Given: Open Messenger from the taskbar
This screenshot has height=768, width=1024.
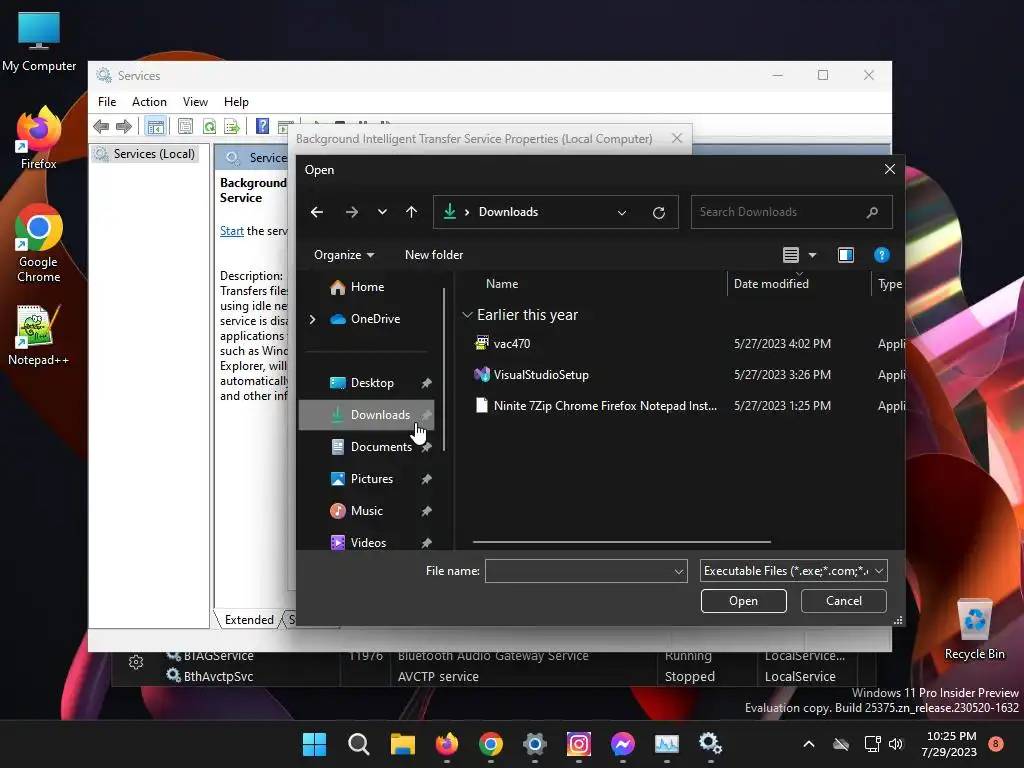Looking at the screenshot, I should pyautogui.click(x=622, y=744).
